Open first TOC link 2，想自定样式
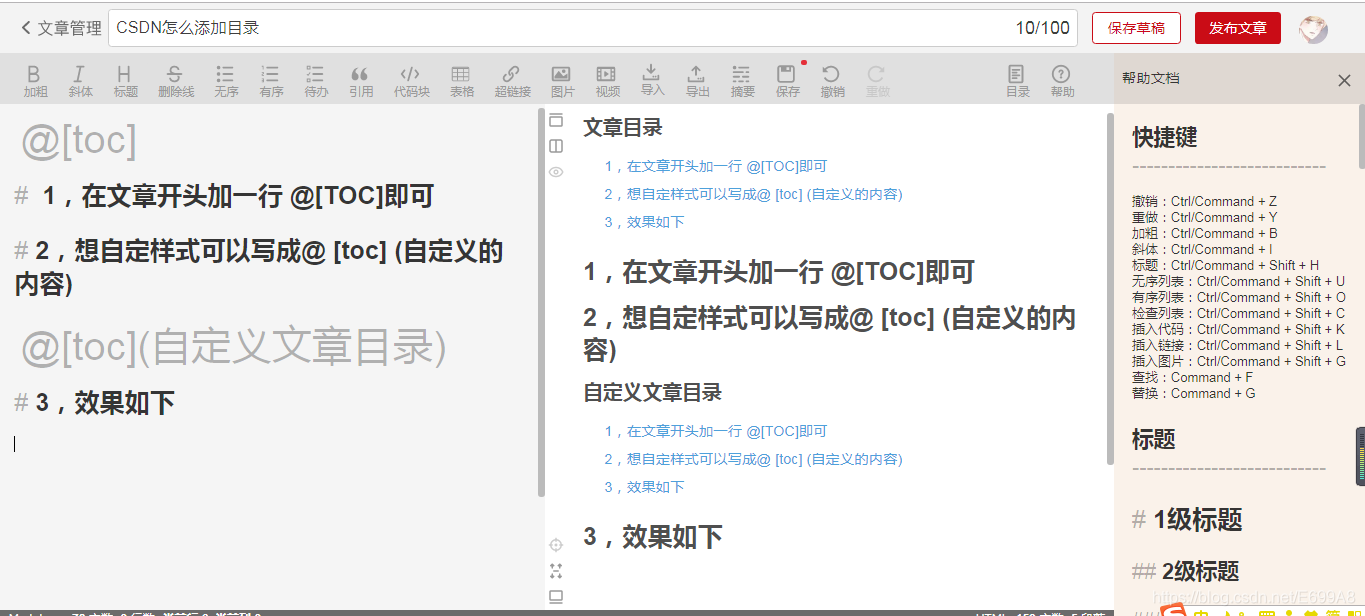Image resolution: width=1365 pixels, height=616 pixels. [753, 194]
